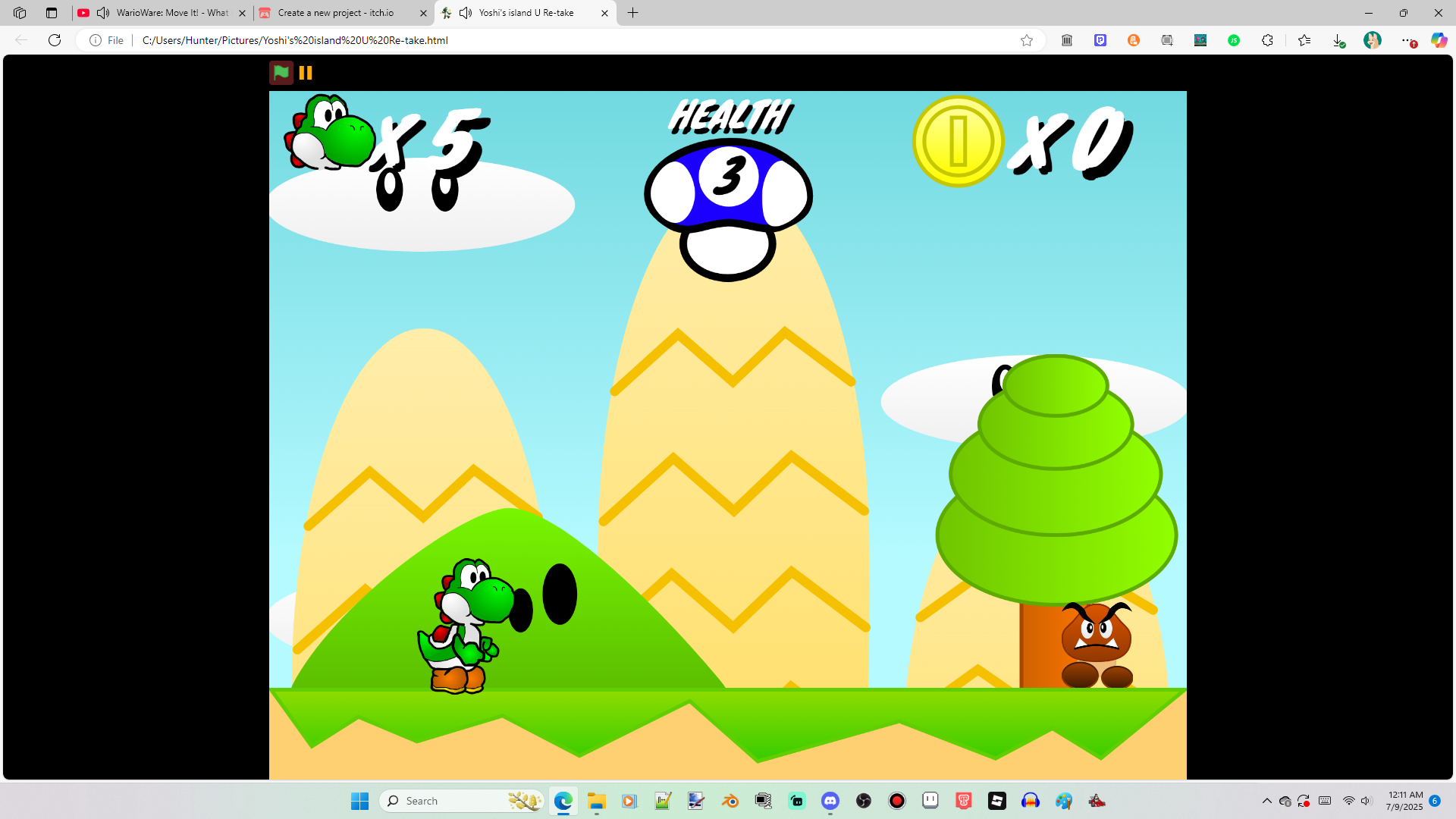This screenshot has width=1456, height=819.
Task: Open the touch keyboard tray icon
Action: [x=1325, y=801]
